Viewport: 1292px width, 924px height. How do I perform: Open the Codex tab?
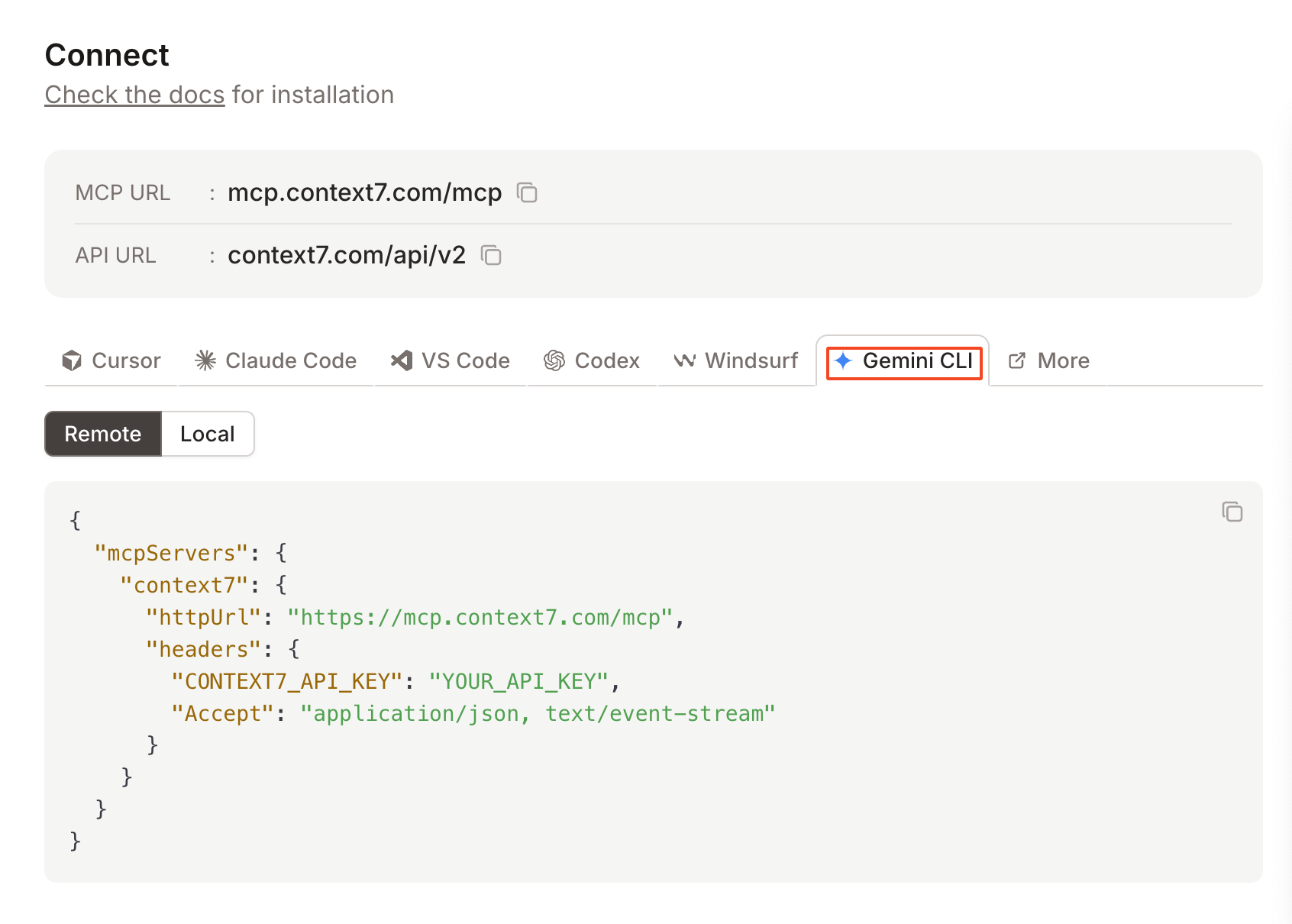click(x=592, y=360)
